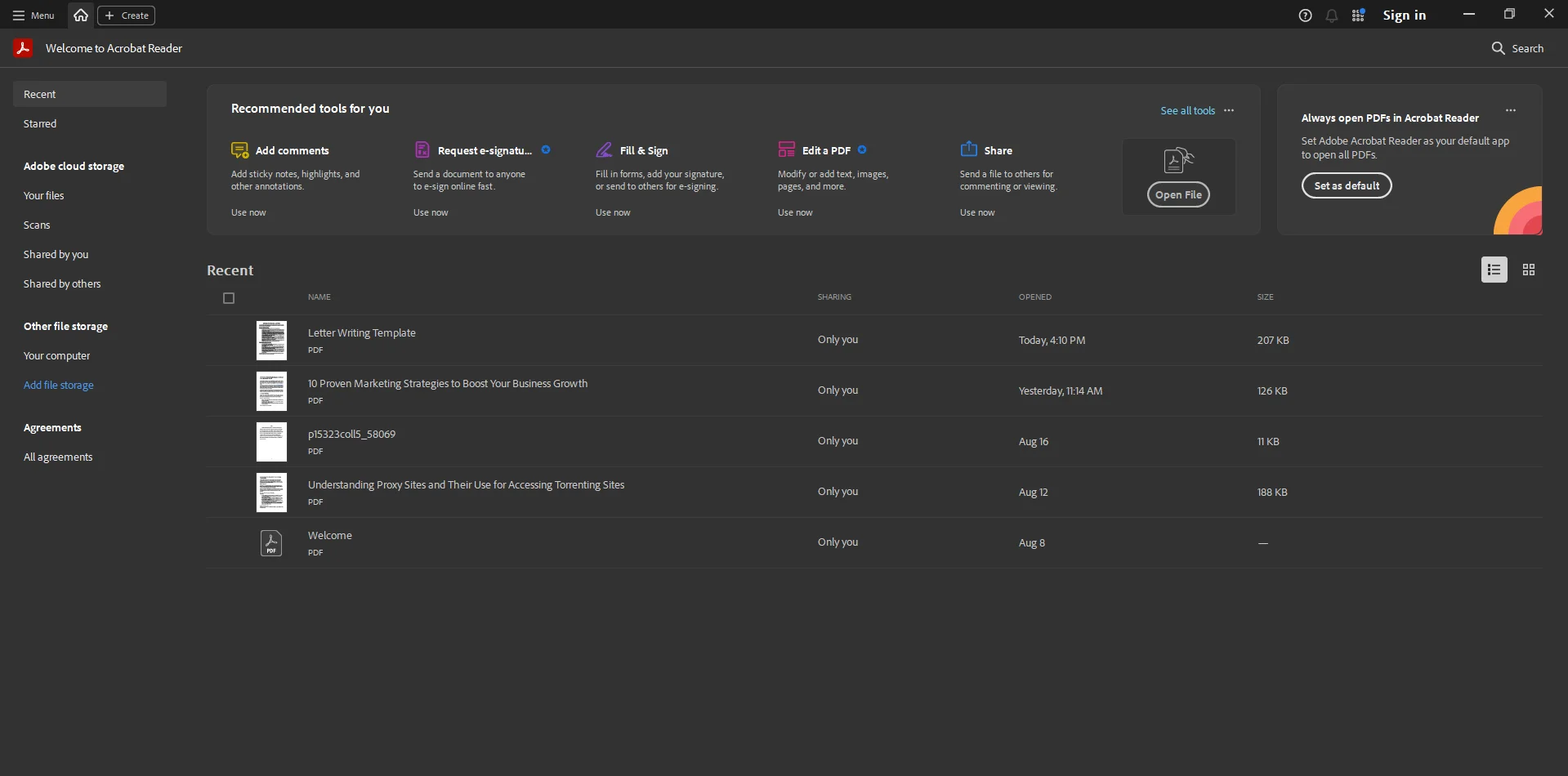Image resolution: width=1568 pixels, height=776 pixels.
Task: Sort by OPENED column header
Action: [x=1035, y=297]
